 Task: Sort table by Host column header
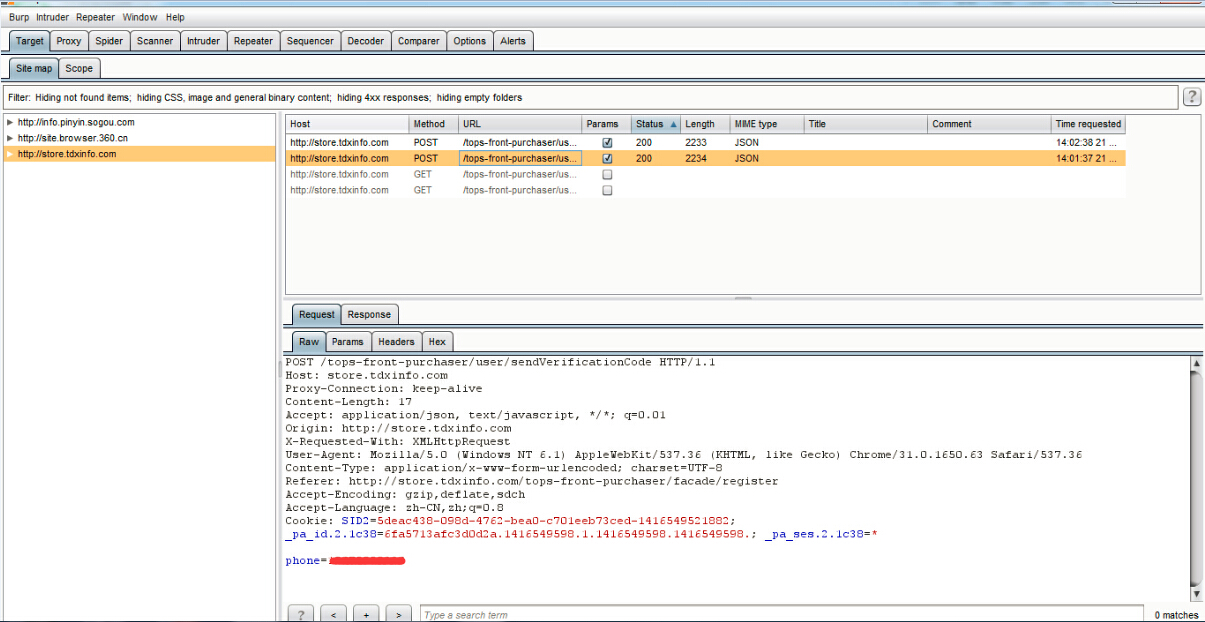point(346,124)
